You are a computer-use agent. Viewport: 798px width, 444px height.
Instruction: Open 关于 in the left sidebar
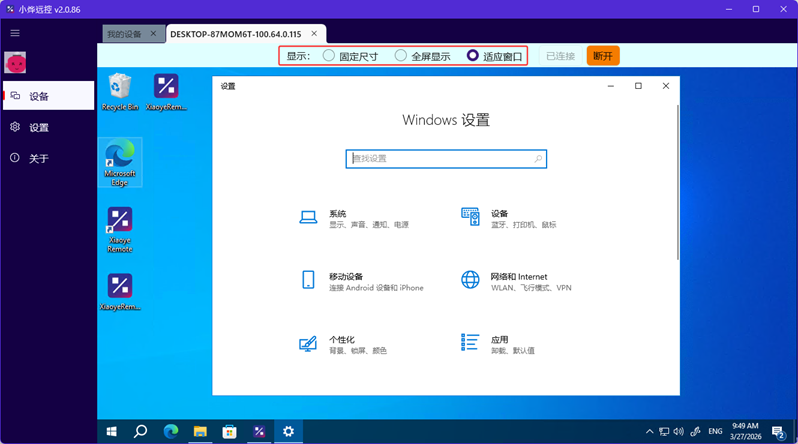[38, 158]
